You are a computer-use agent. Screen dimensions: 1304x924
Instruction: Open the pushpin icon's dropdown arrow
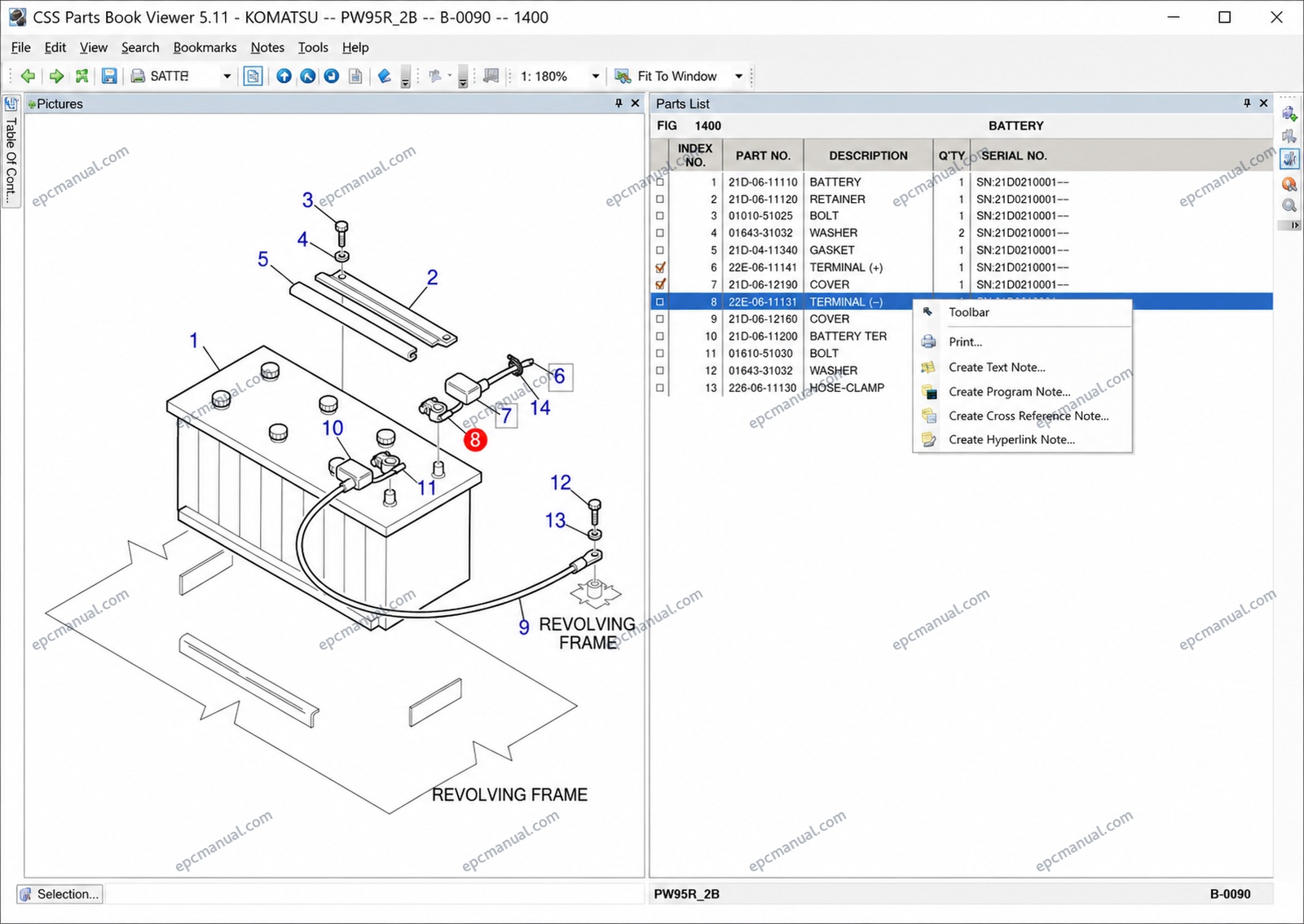[x=450, y=76]
